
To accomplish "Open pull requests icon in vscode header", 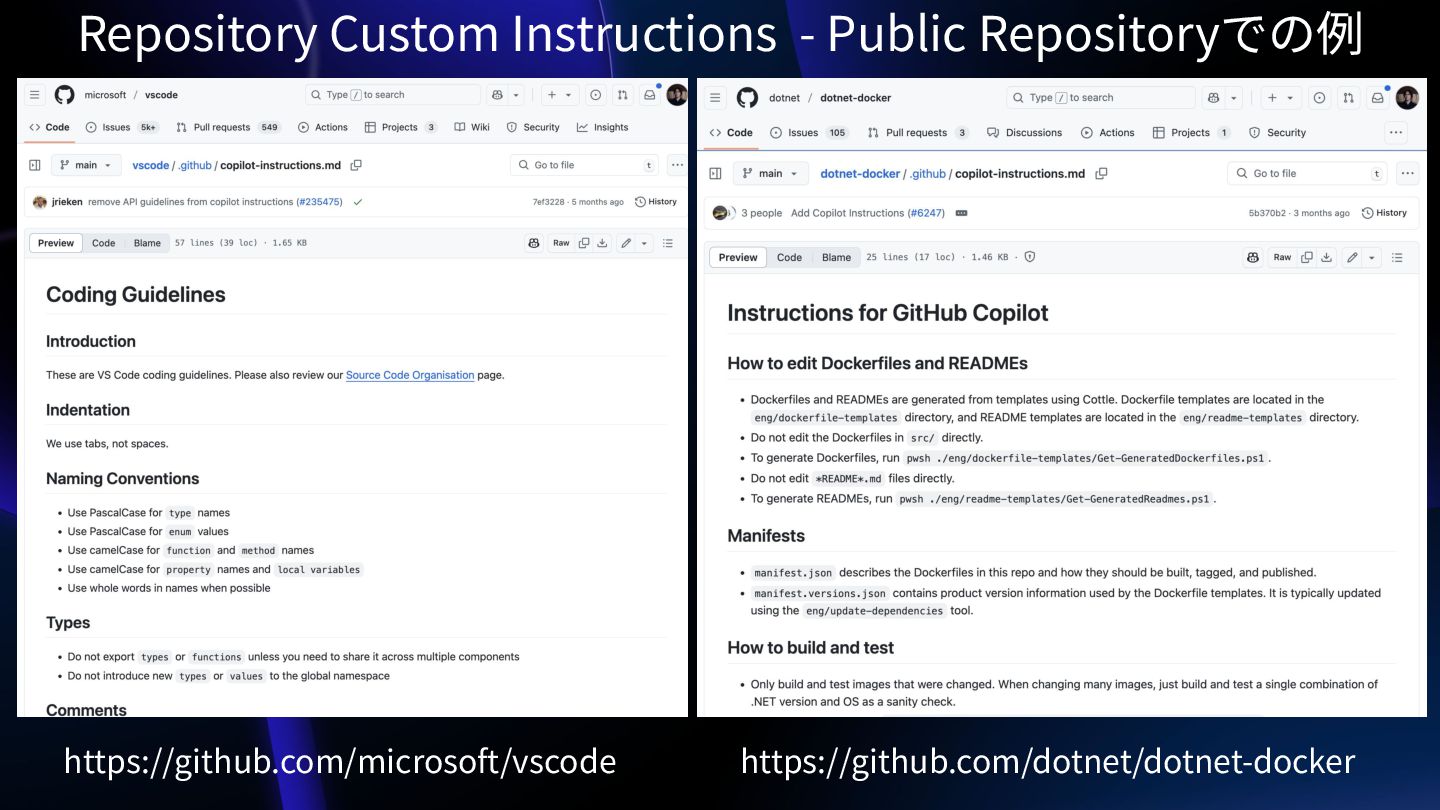I will (x=623, y=95).
